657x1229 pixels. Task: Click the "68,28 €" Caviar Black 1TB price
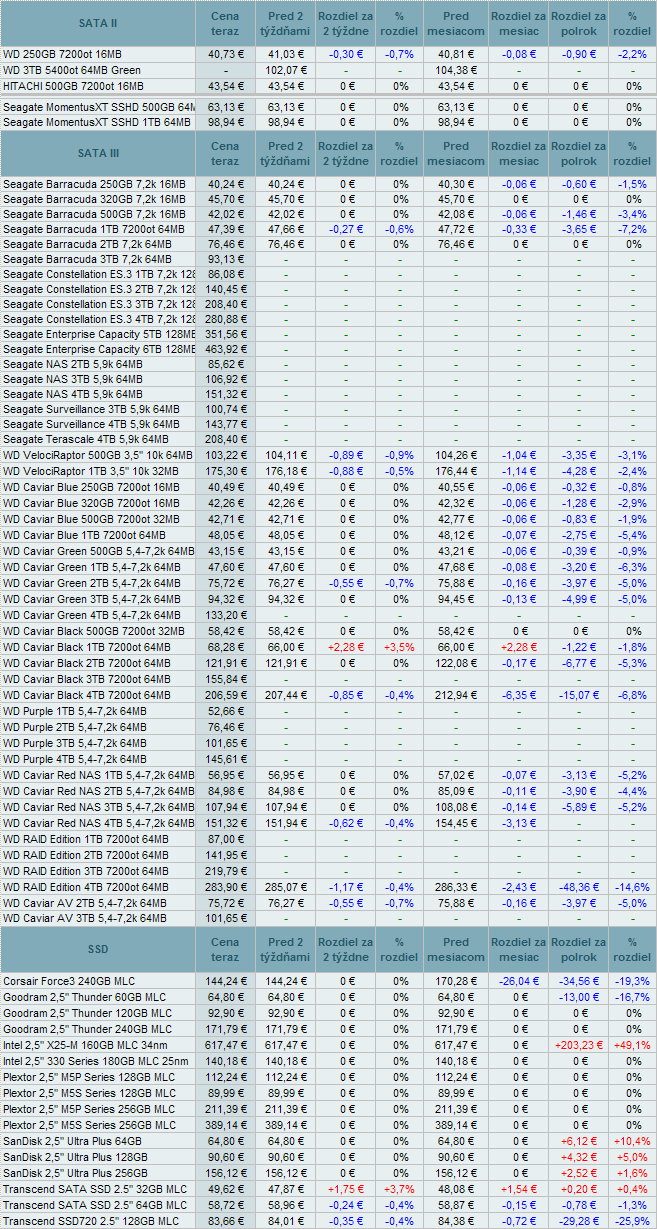tap(226, 647)
